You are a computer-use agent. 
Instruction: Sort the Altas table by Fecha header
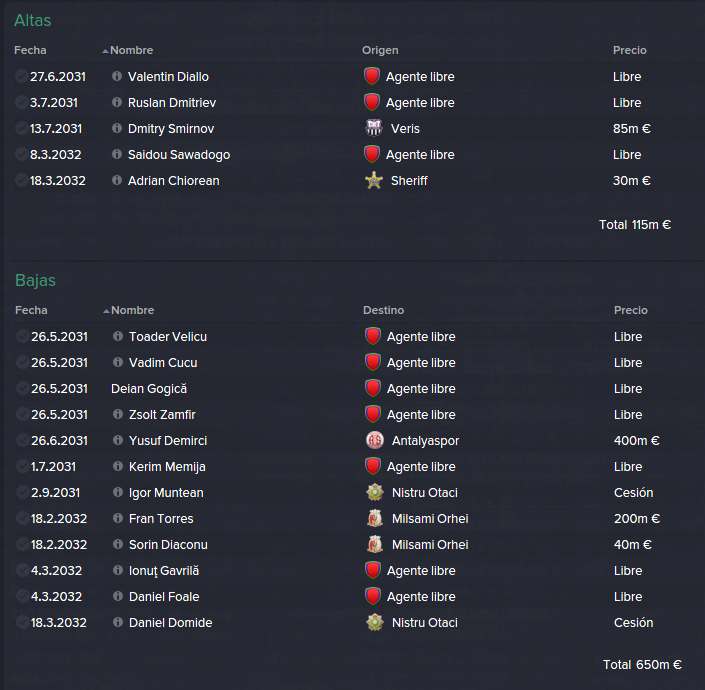(x=30, y=50)
